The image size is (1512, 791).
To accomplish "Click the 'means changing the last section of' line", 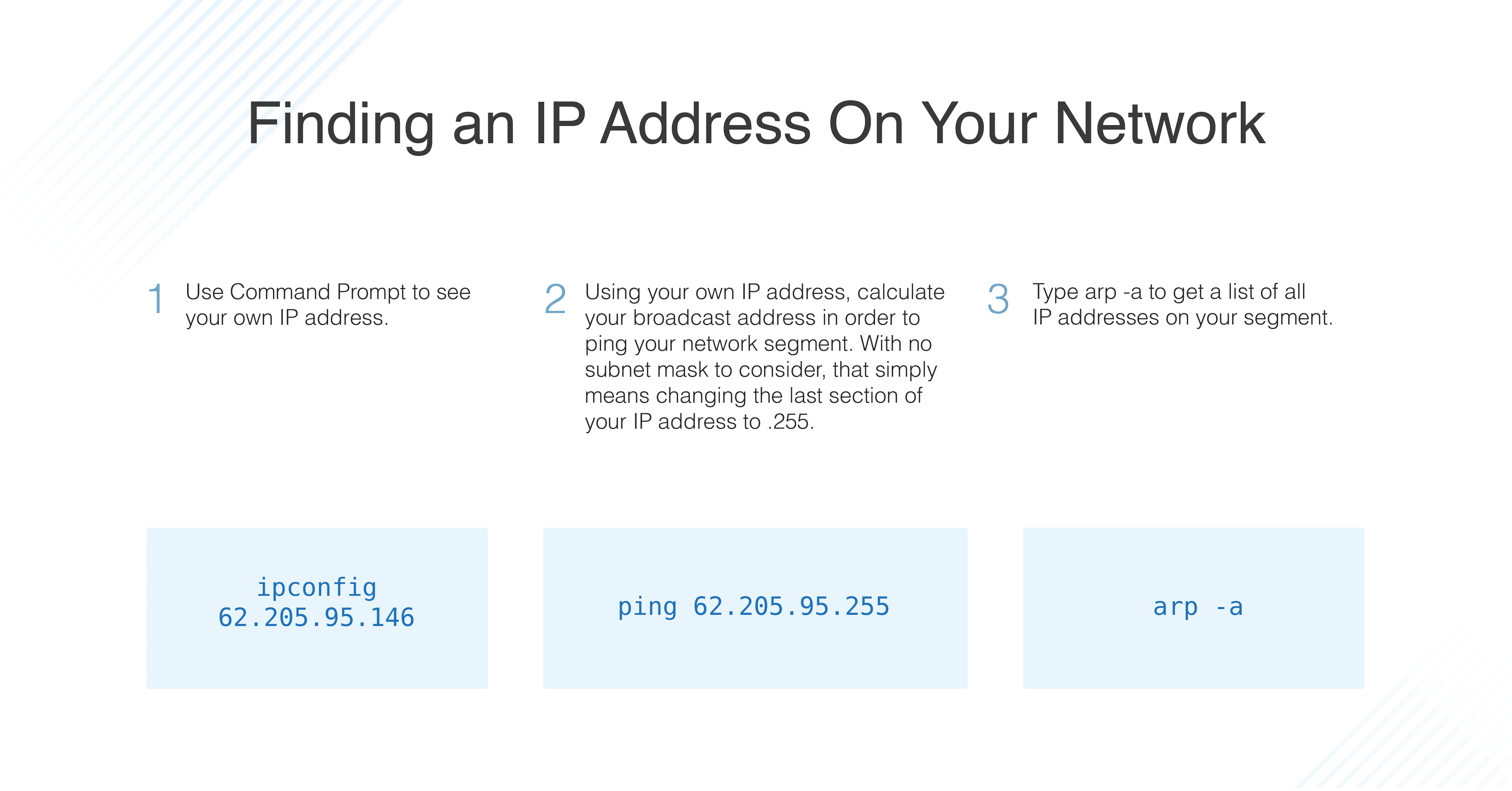I will click(754, 395).
